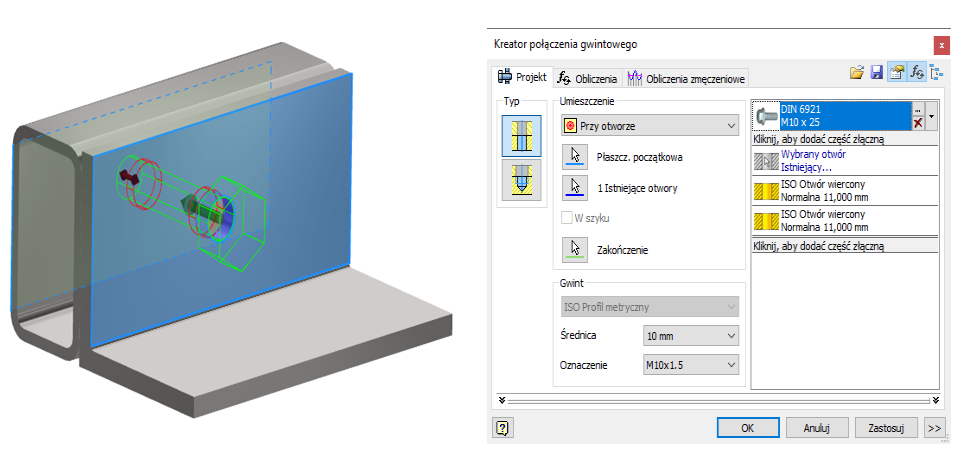Image resolution: width=960 pixels, height=471 pixels.
Task: Expand the dropdown arrow beside DIN 6921
Action: click(x=931, y=116)
